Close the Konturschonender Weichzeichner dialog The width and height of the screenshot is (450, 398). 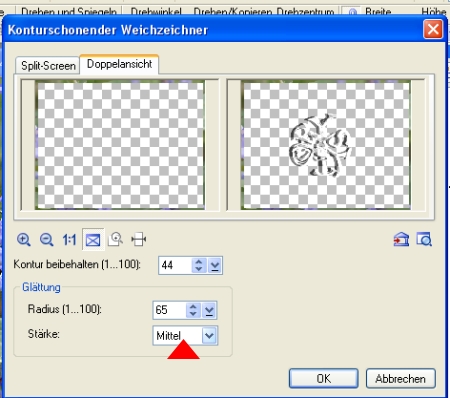(433, 29)
